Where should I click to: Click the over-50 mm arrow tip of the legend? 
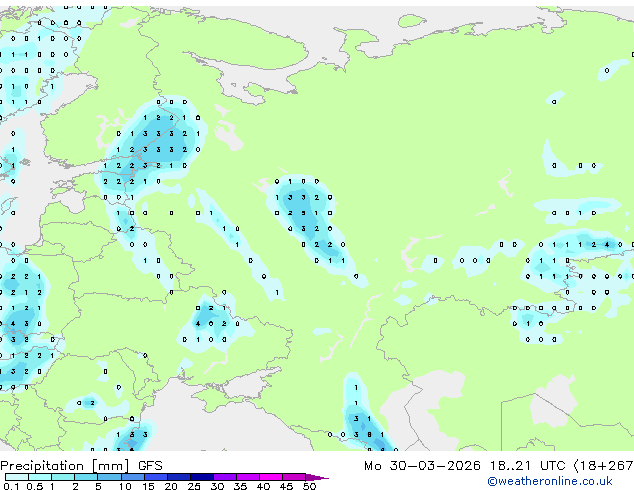[x=317, y=477]
